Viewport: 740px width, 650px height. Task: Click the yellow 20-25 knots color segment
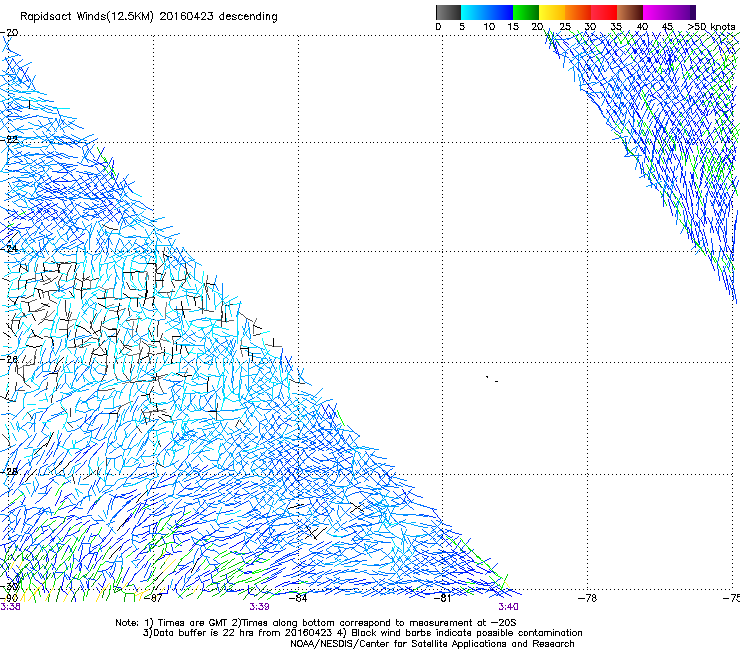(552, 12)
